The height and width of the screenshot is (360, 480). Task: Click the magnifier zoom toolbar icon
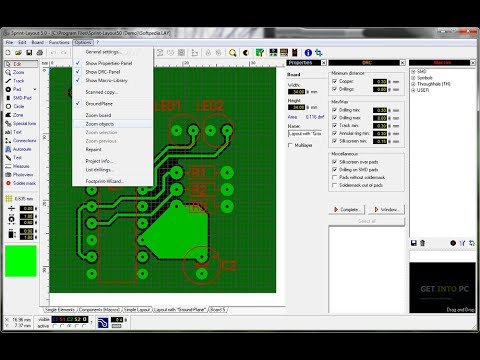pos(233,53)
